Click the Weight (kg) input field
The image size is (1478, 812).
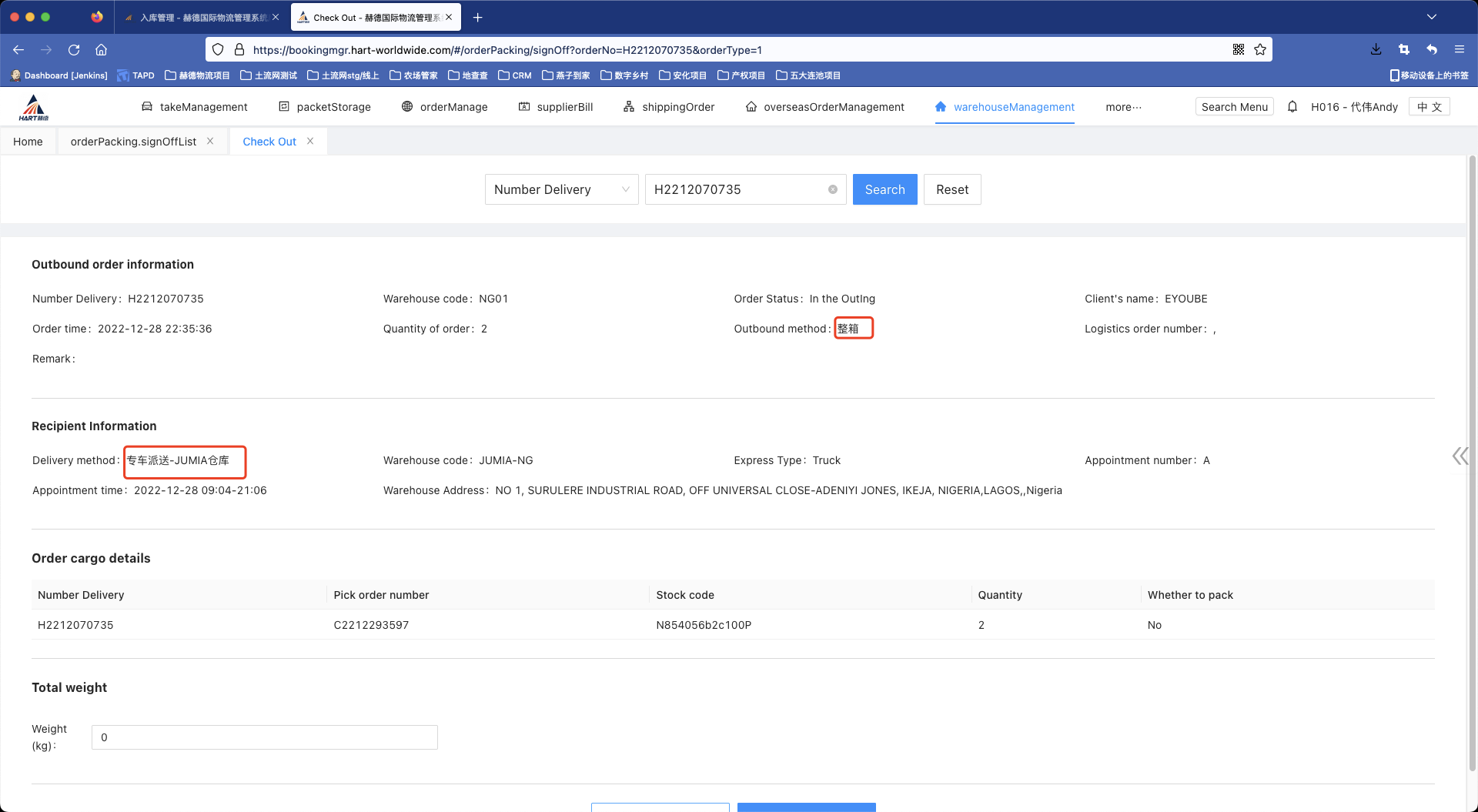pos(264,737)
